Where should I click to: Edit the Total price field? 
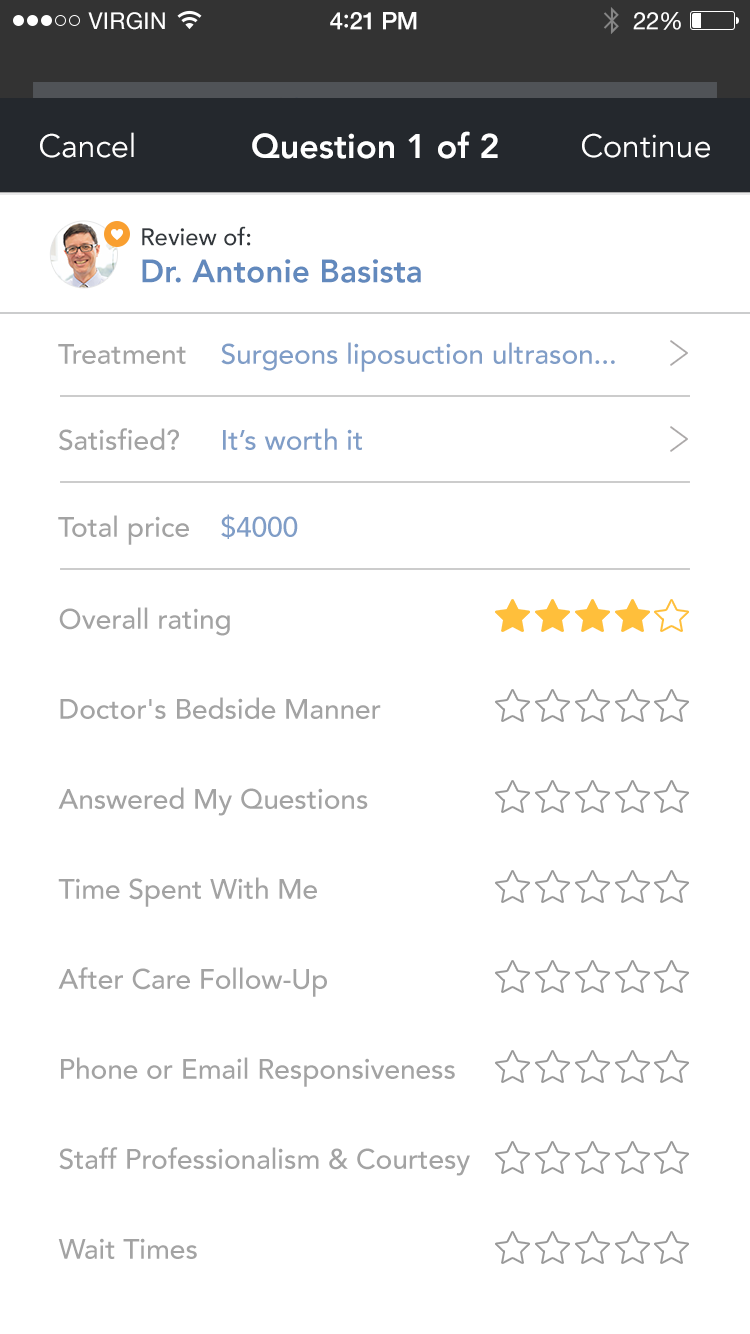[259, 528]
